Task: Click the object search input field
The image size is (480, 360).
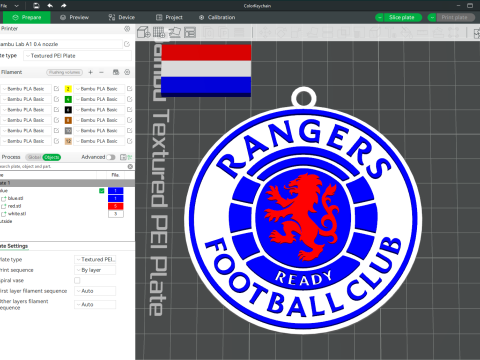Action: point(63,166)
